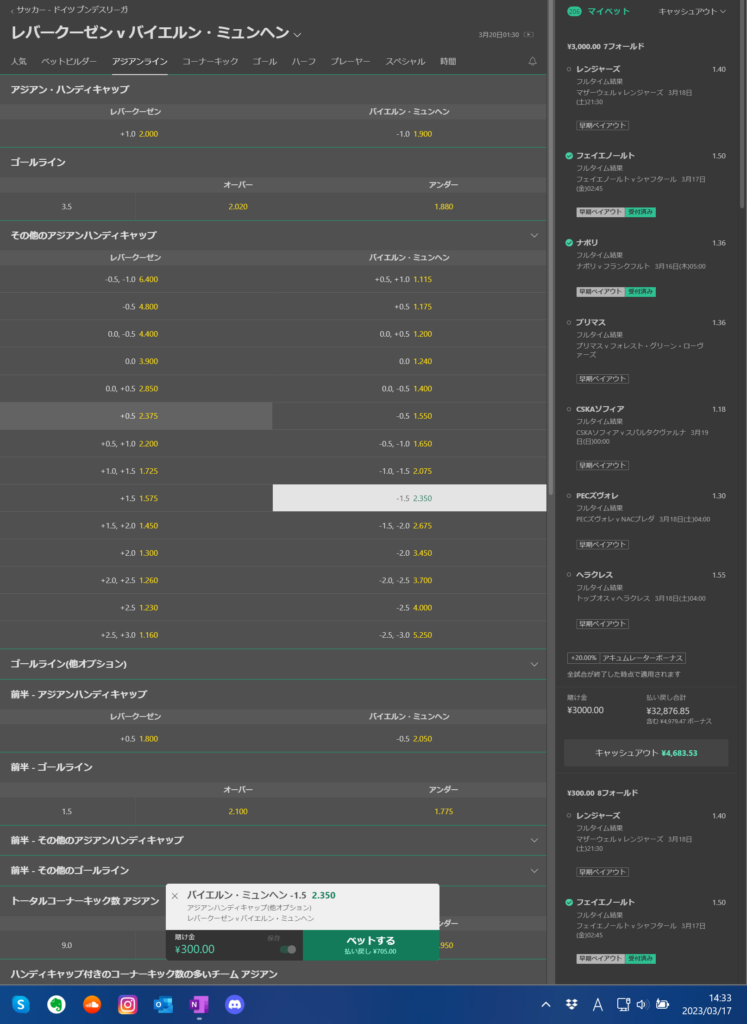Expand 前半 - その他のゴールライン section
Screen dimensions: 747x1024
click(533, 871)
